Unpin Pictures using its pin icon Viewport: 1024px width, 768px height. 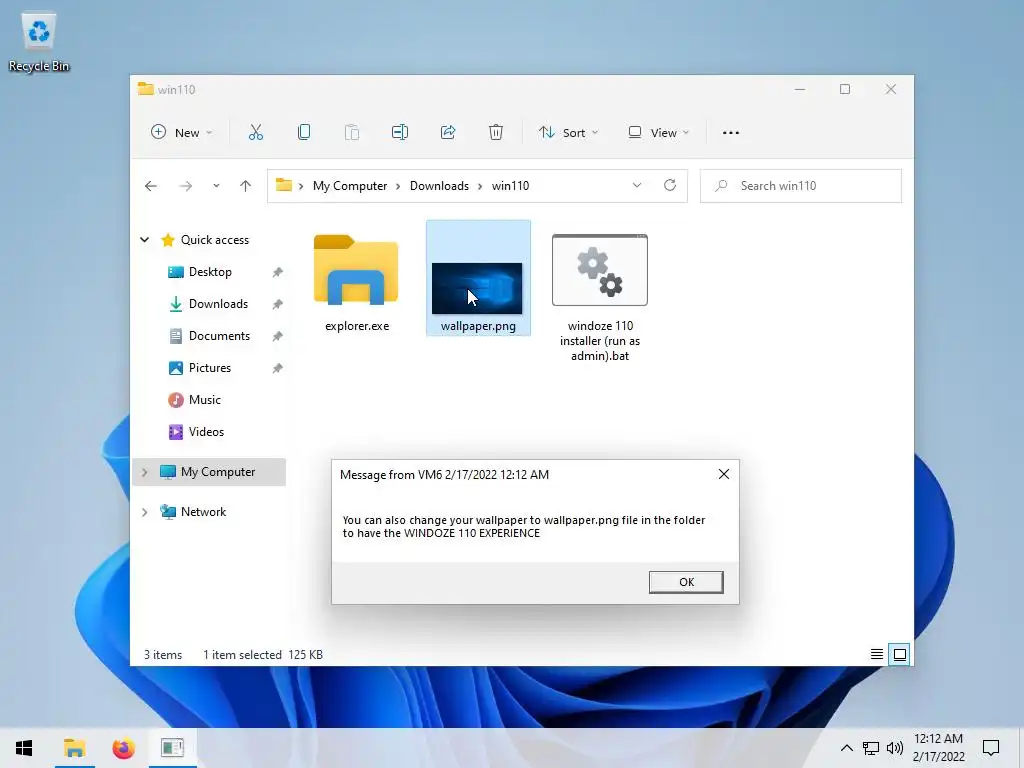coord(278,368)
